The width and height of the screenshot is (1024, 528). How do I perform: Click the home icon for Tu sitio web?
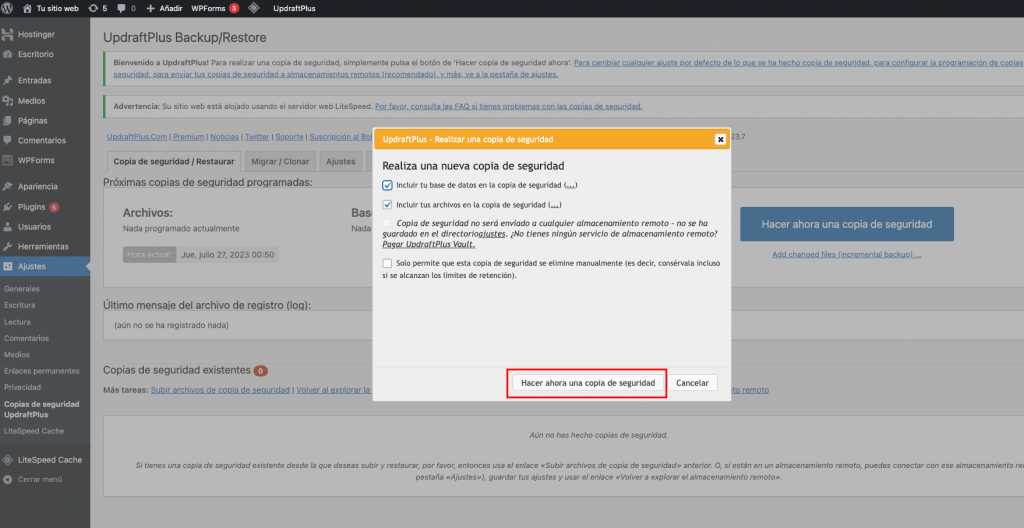pyautogui.click(x=27, y=8)
